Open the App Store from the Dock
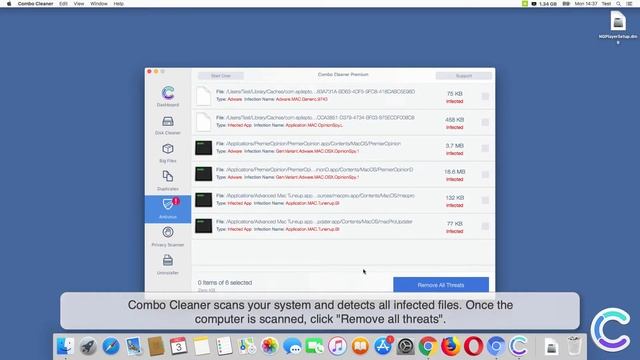Viewport: 640px width, 360px height. [x=383, y=346]
